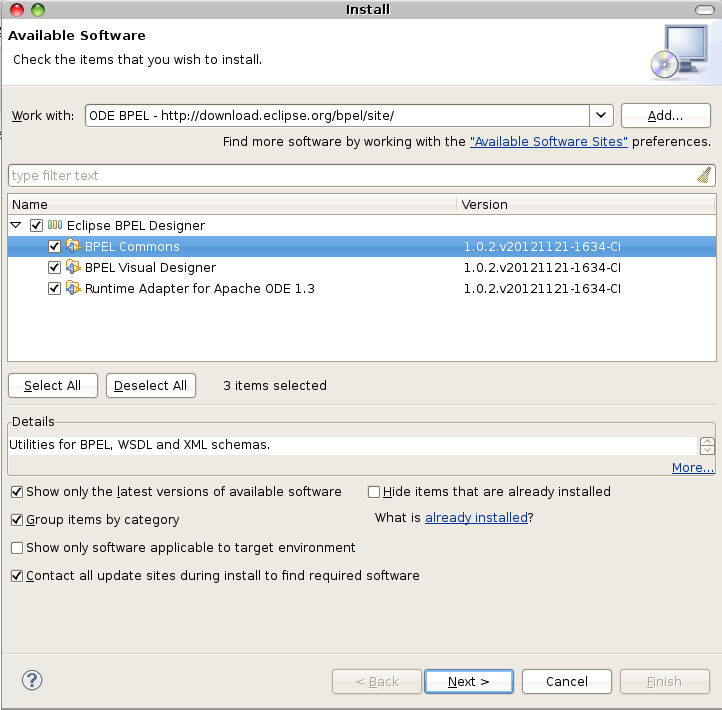
Task: Click the Next > button
Action: point(468,681)
